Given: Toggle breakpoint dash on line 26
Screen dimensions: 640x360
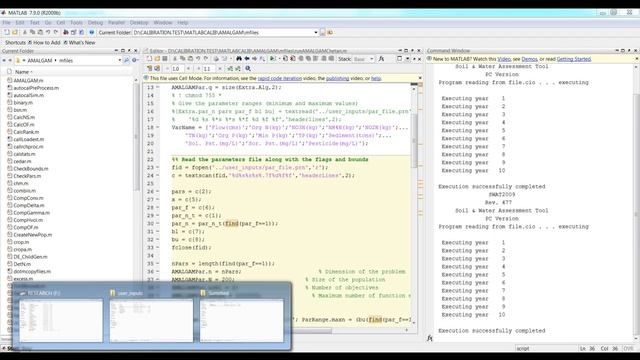Looking at the screenshot, I should [158, 191].
